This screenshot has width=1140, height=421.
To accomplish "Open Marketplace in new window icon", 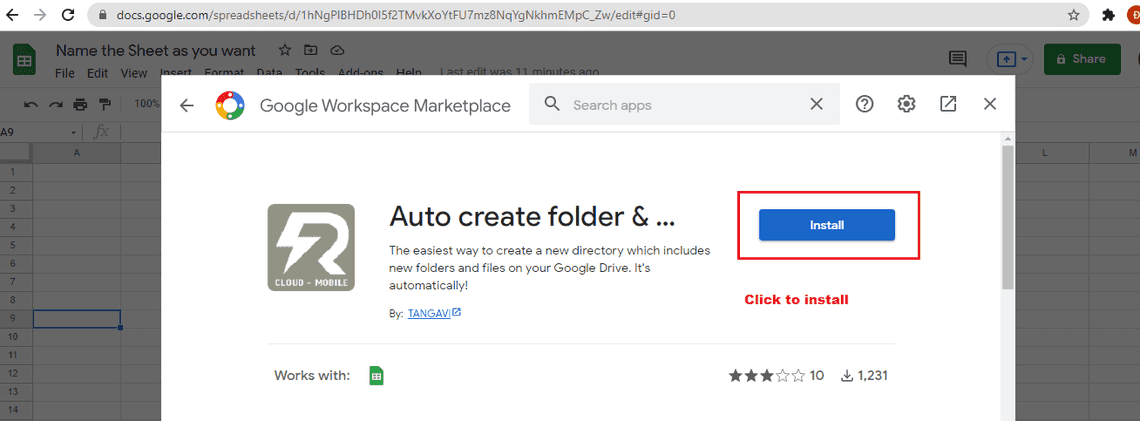I will 948,104.
